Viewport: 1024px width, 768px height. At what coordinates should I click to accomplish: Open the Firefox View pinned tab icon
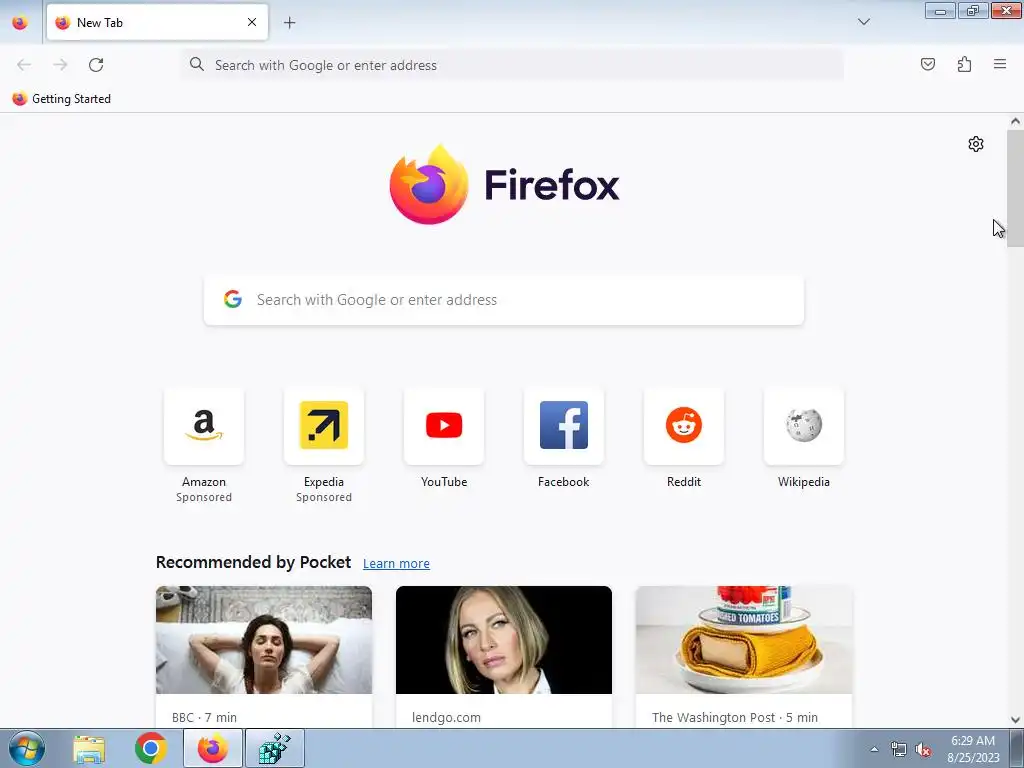coord(20,22)
